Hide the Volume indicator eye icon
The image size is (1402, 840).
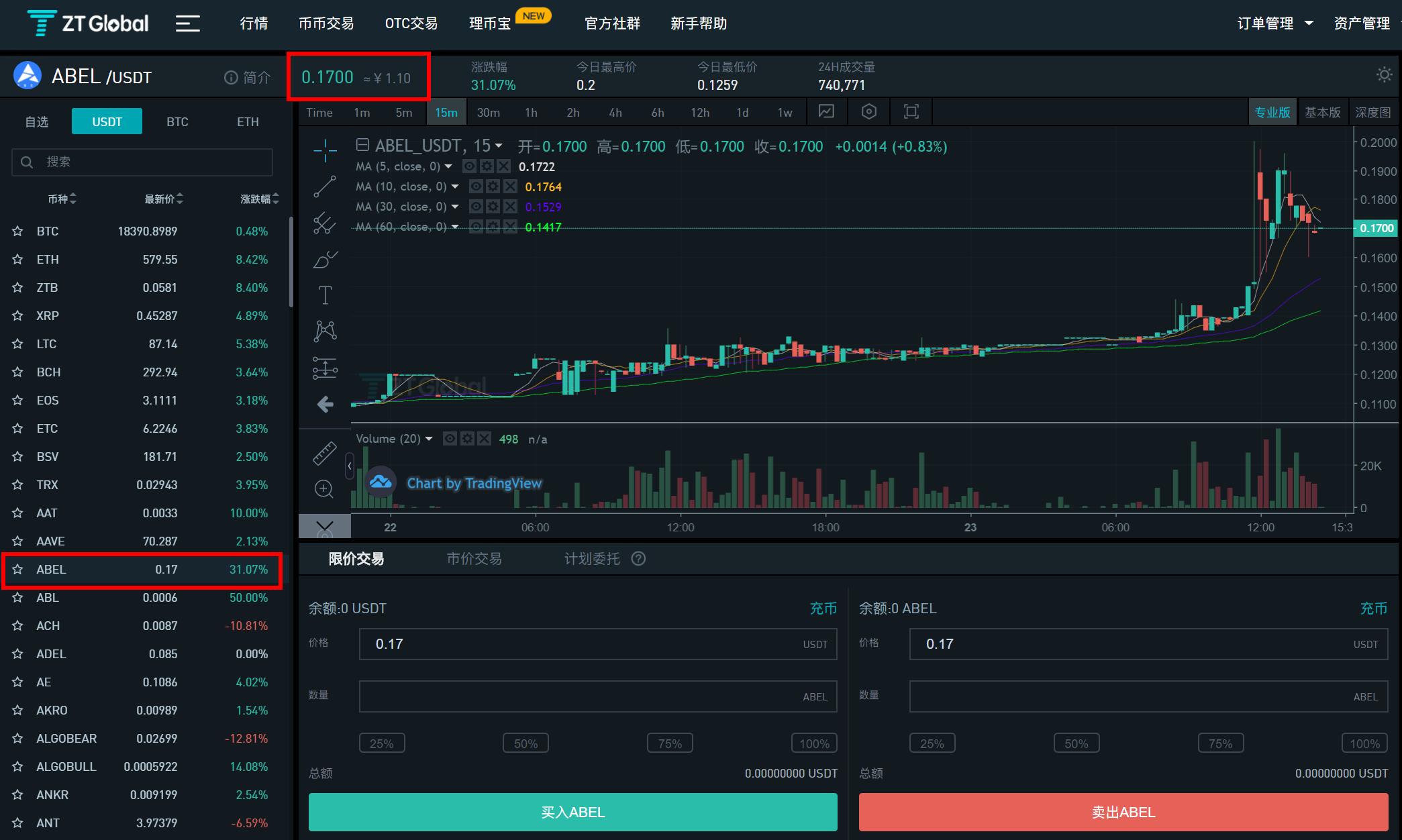pyautogui.click(x=450, y=439)
